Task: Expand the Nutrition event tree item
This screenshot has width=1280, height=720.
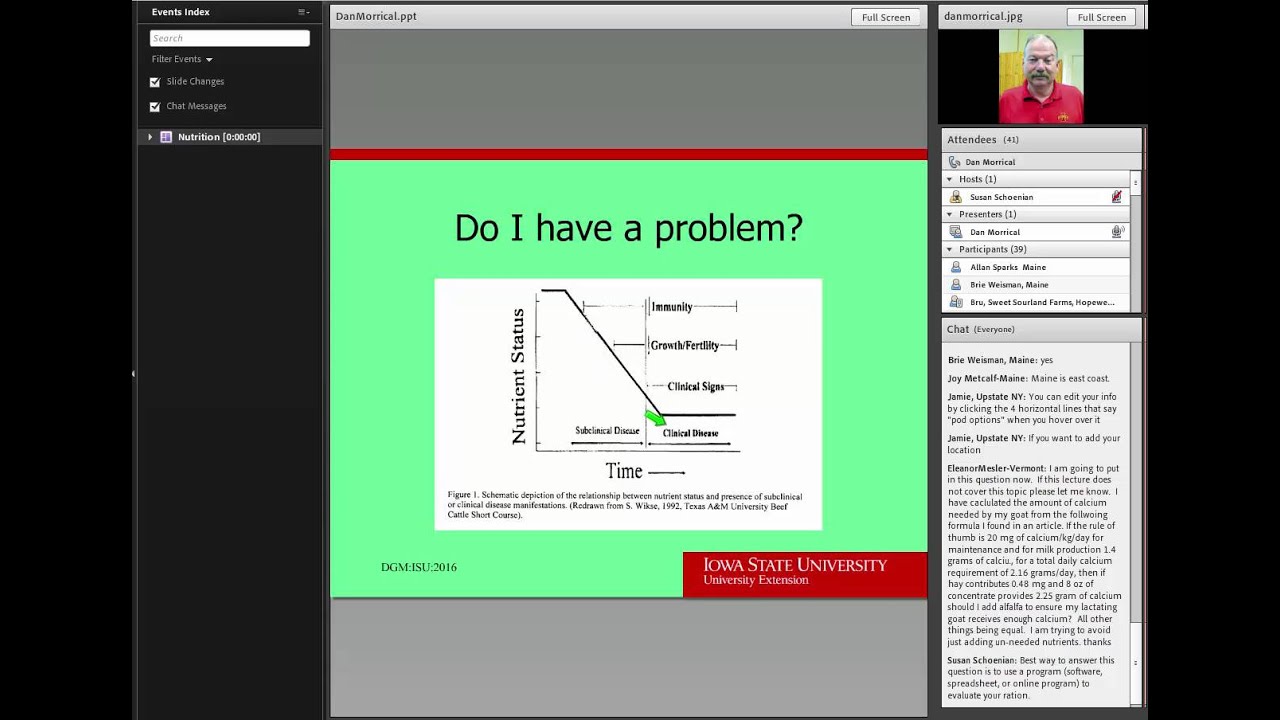Action: coord(150,137)
